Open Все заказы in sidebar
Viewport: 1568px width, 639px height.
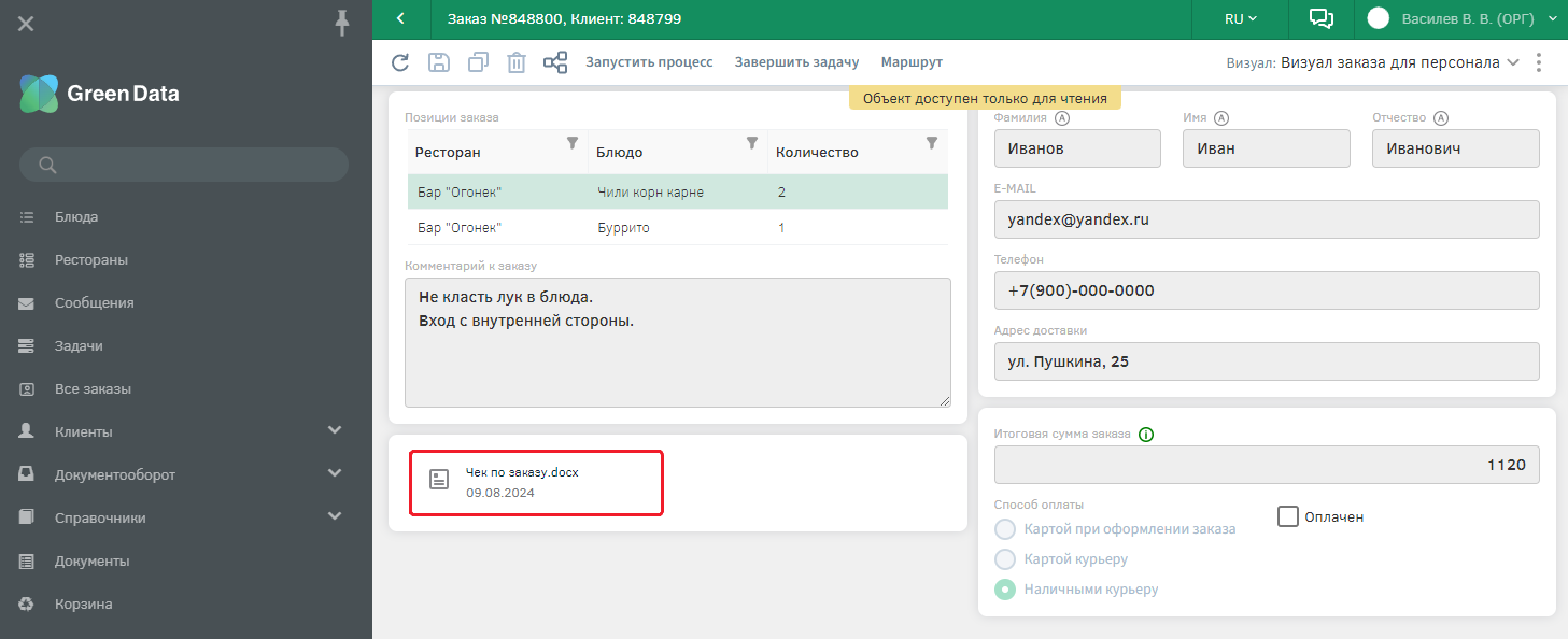tap(93, 389)
